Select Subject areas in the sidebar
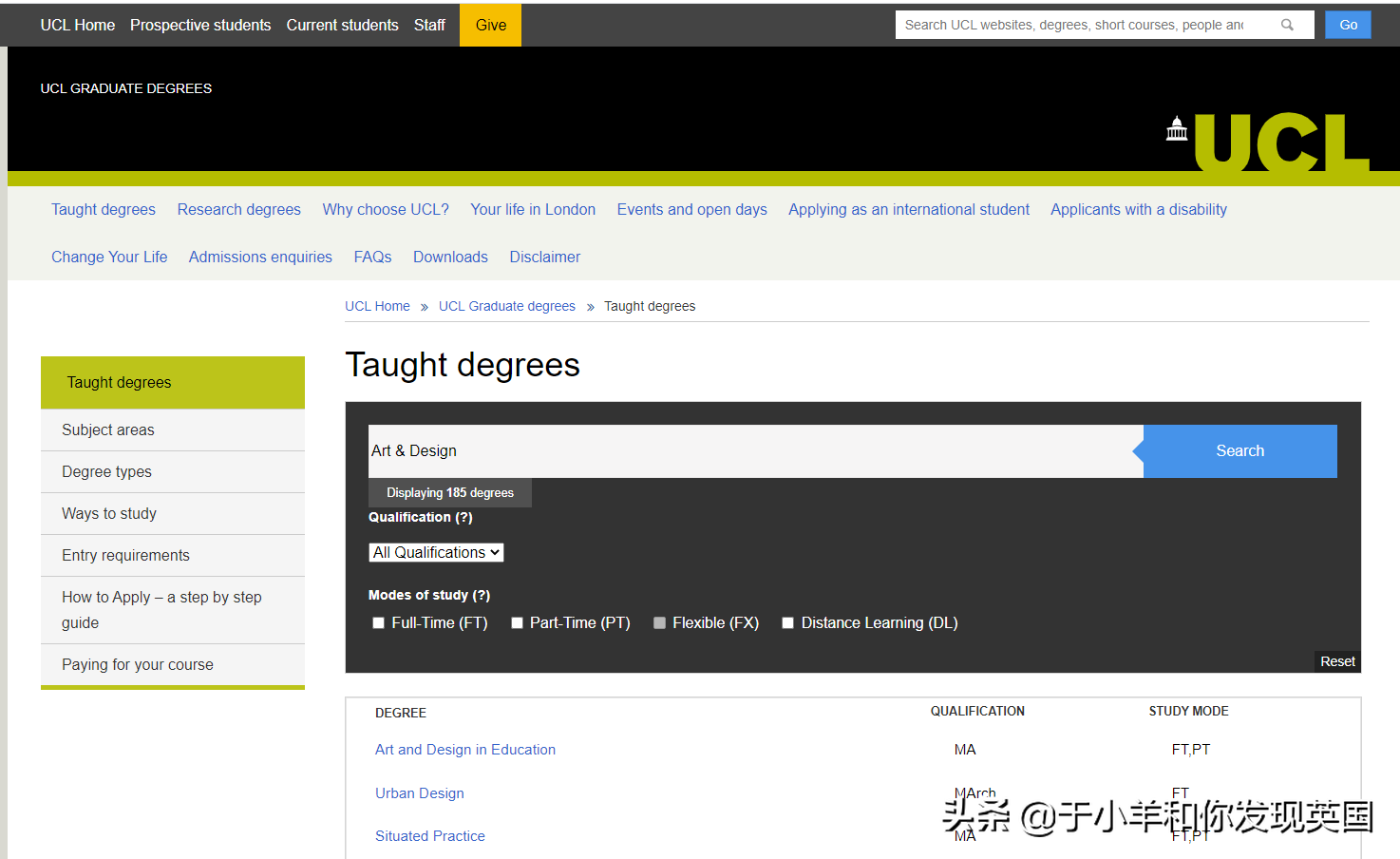The width and height of the screenshot is (1400, 859). point(173,430)
